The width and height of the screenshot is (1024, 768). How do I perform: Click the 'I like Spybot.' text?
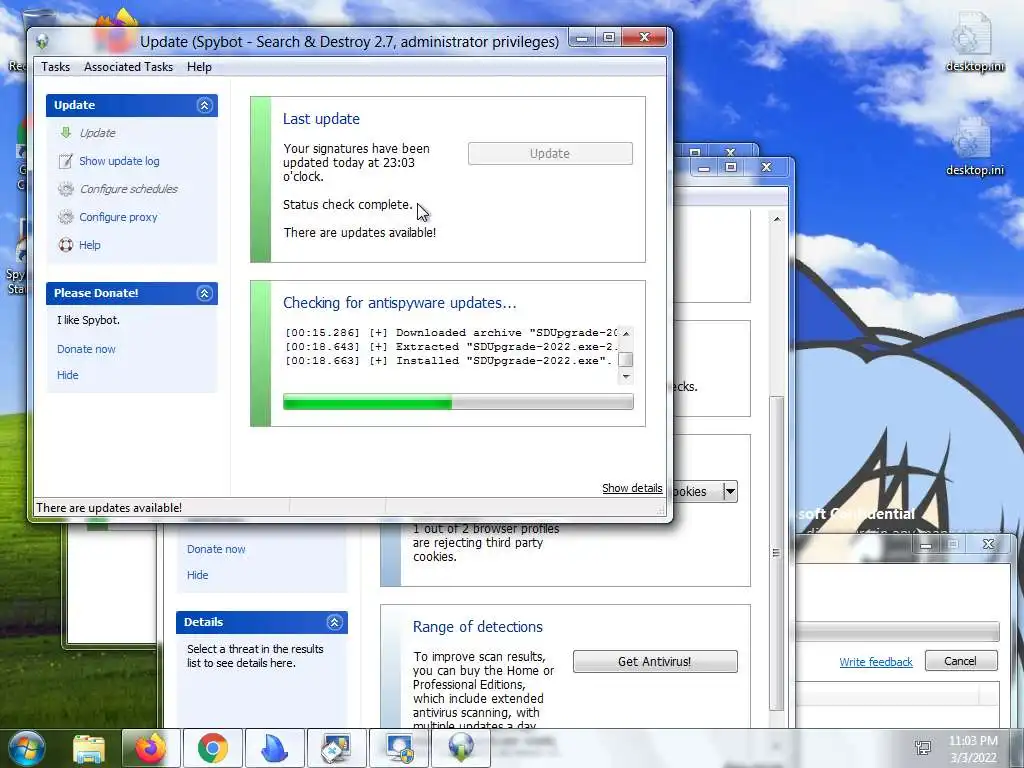(88, 320)
